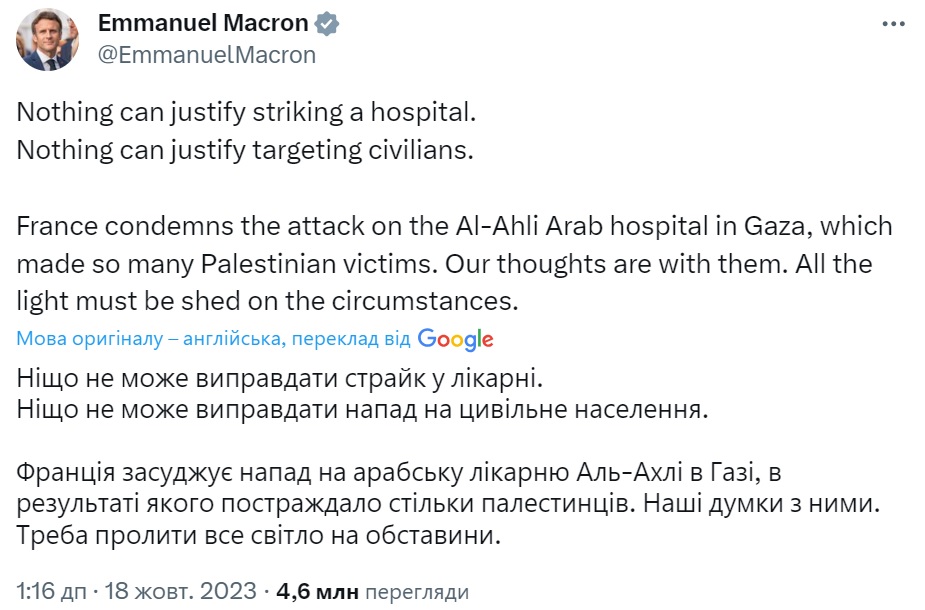Viewport: 925px width, 610px height.
Task: Click the 'перегляди' views label
Action: click(x=414, y=591)
